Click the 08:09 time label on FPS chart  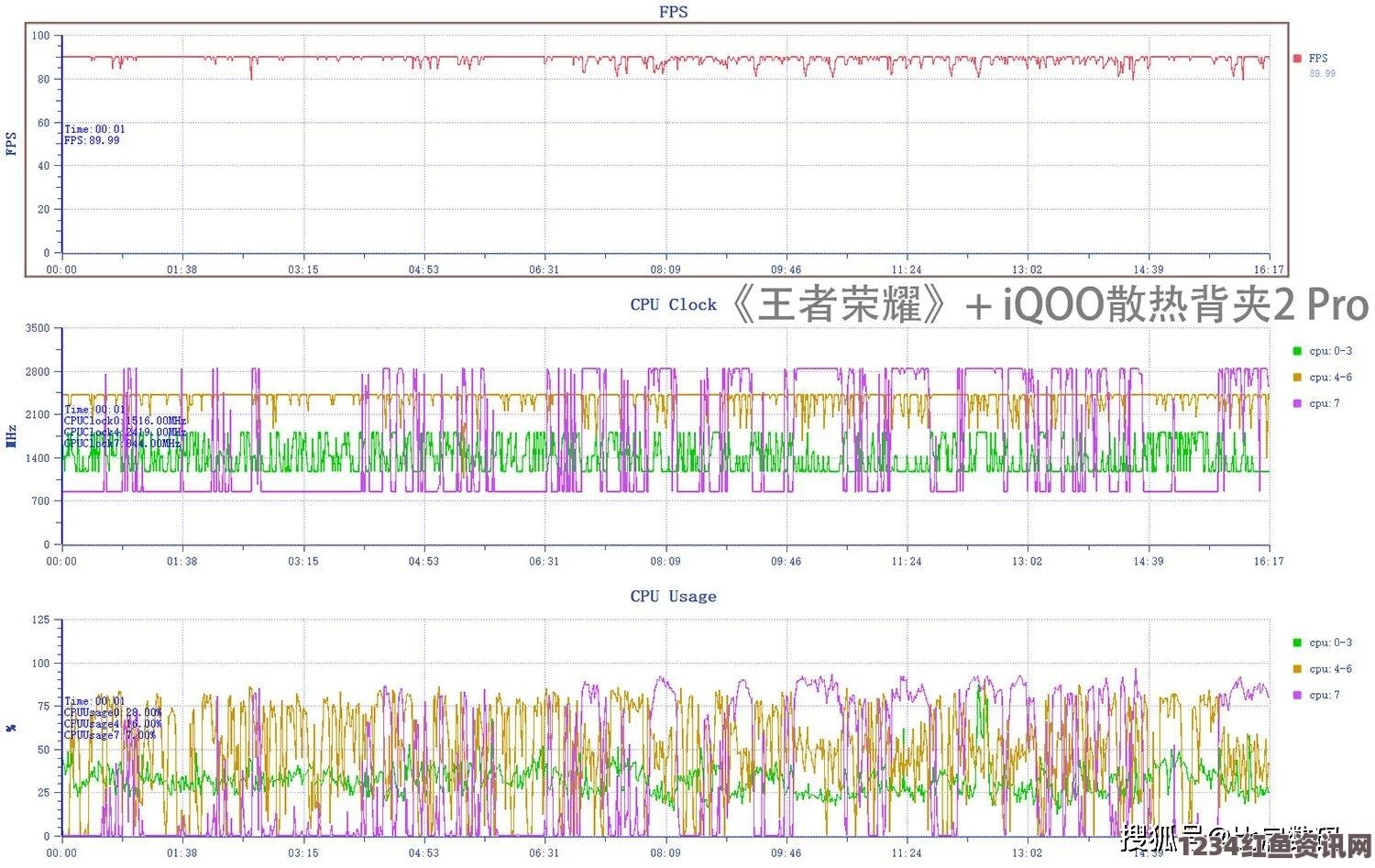(x=665, y=269)
